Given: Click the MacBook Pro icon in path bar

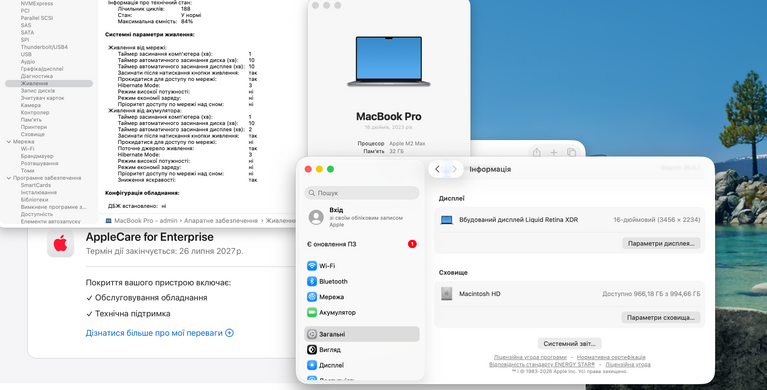Looking at the screenshot, I should (109, 221).
